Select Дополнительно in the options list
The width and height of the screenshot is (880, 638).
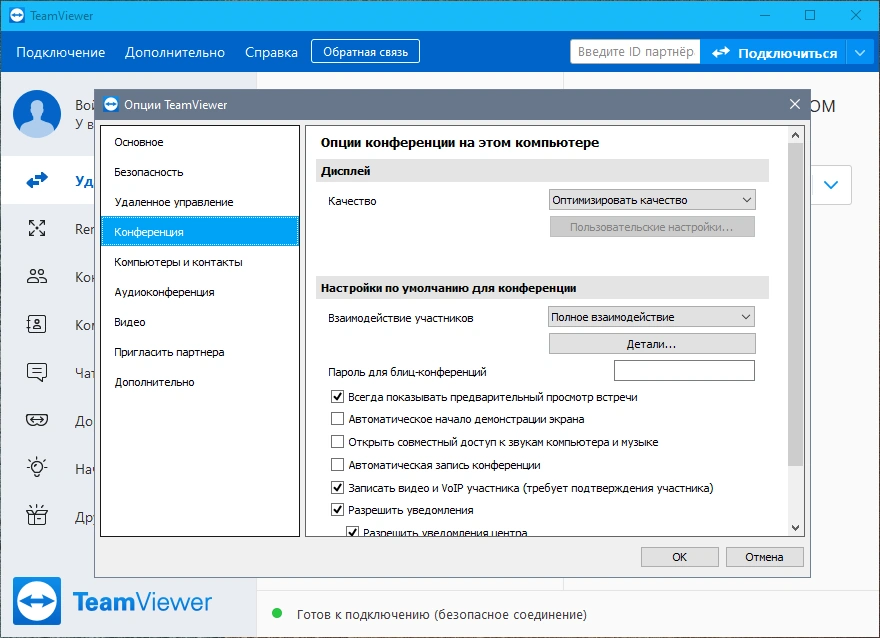200,382
